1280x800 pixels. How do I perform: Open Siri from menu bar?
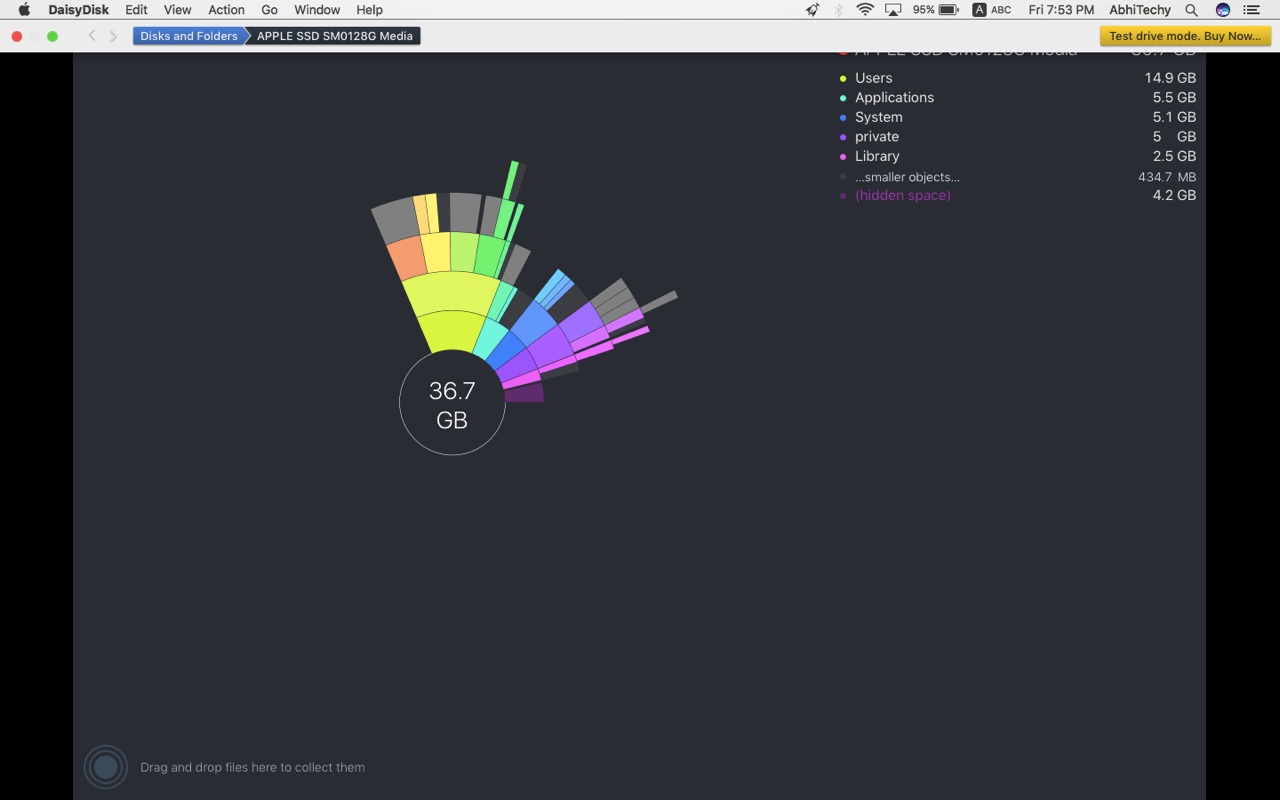pyautogui.click(x=1223, y=10)
